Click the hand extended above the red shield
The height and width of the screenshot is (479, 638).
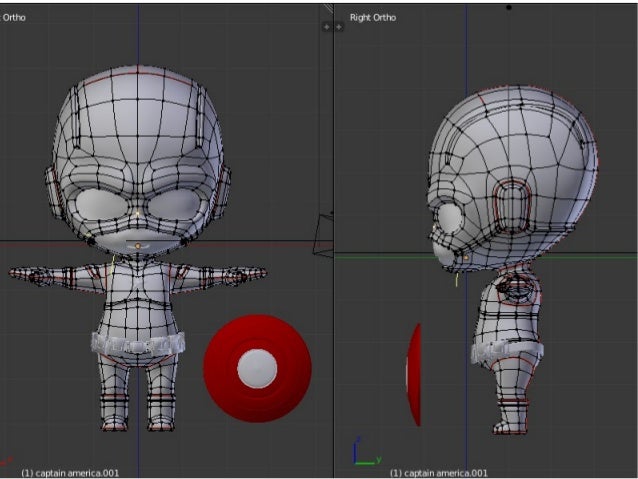(x=251, y=272)
